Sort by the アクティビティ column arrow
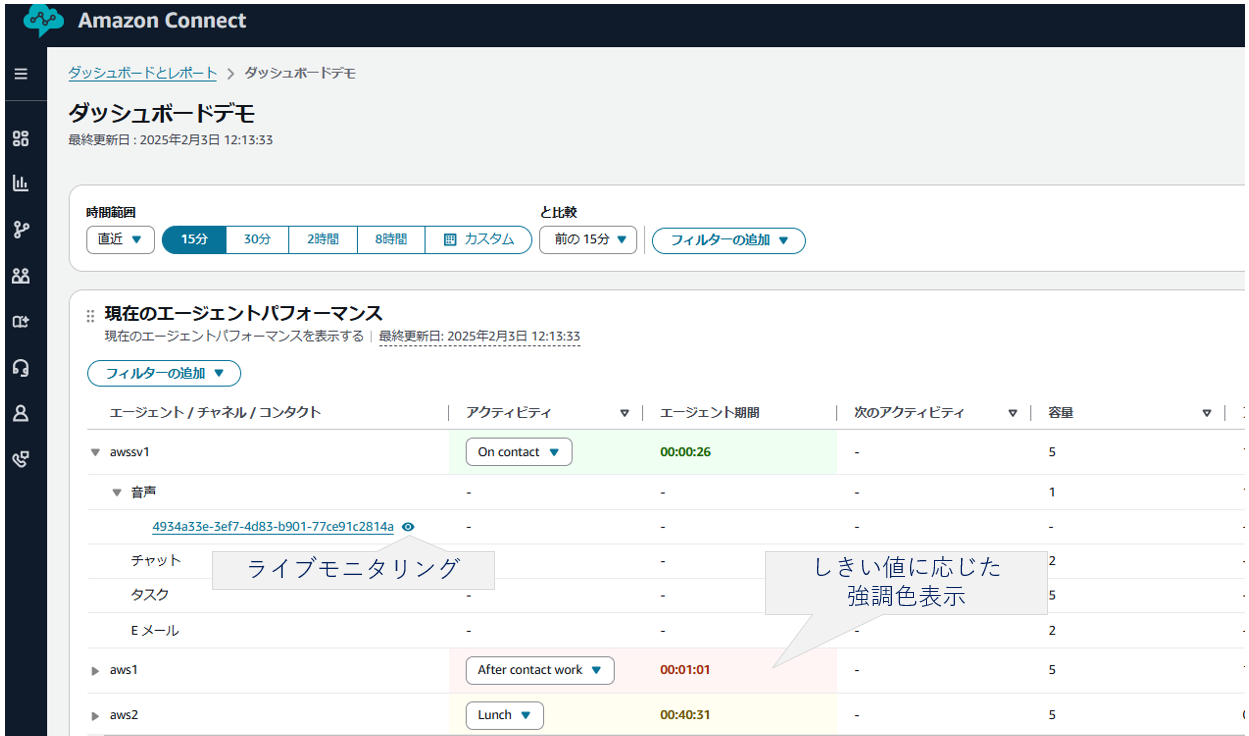Screen dimensions: 1249x736 (624, 413)
